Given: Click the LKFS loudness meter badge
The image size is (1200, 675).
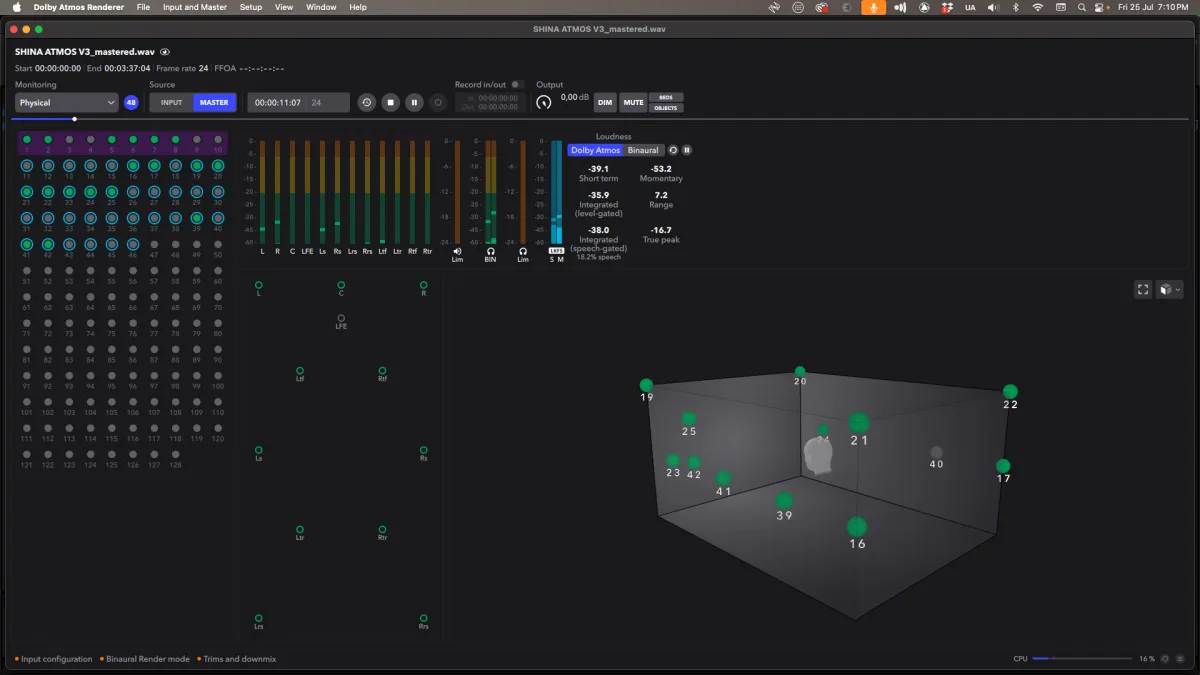Looking at the screenshot, I should pos(557,251).
